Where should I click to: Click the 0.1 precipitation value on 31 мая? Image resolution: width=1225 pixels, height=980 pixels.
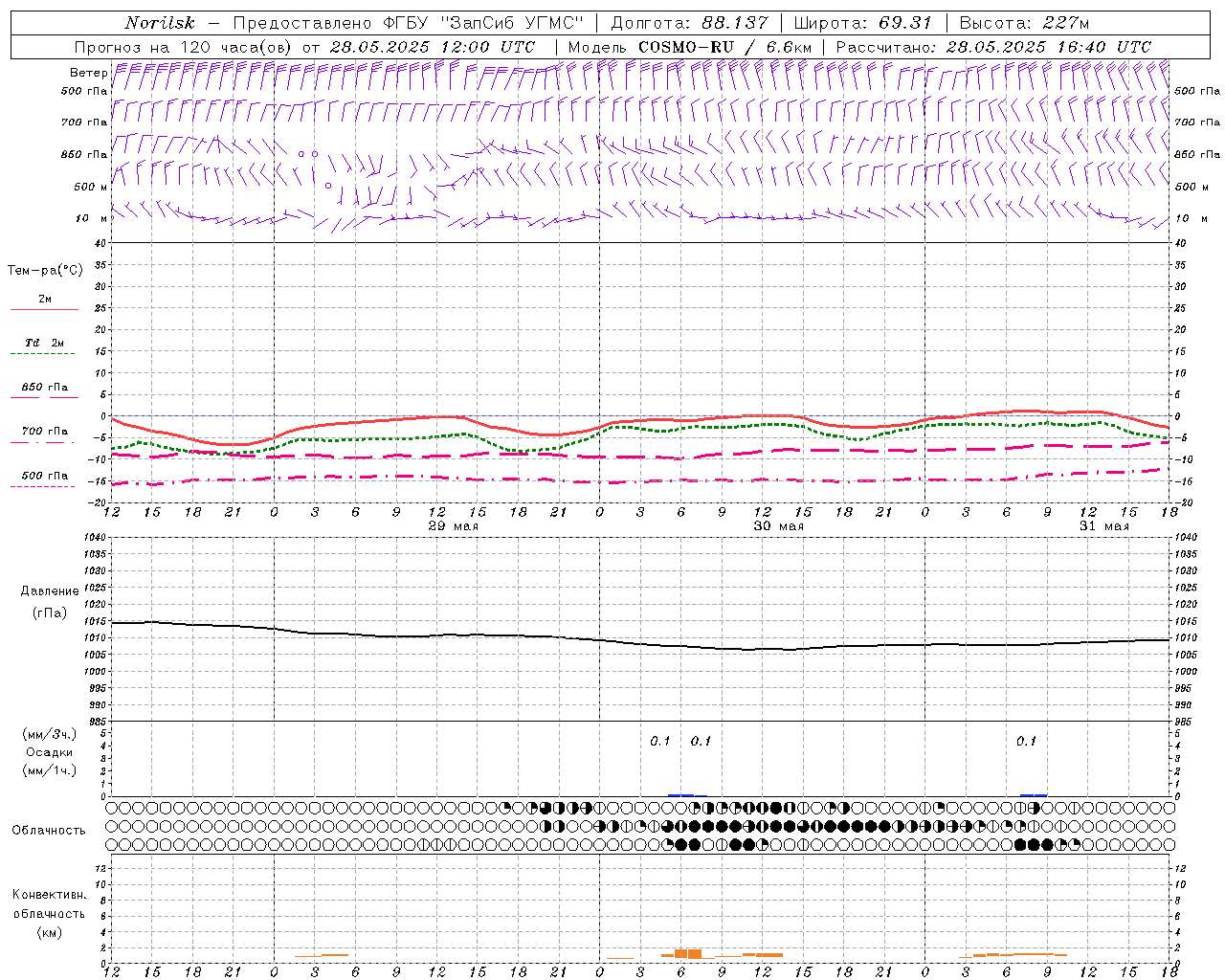coord(1026,742)
